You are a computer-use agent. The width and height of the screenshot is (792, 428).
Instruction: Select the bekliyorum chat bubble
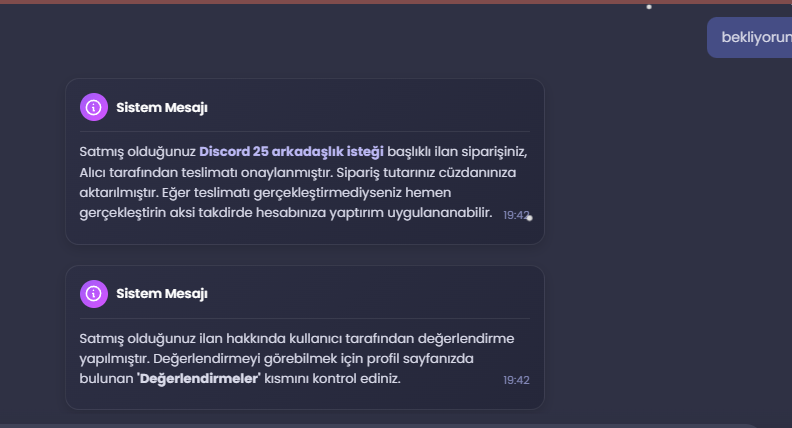click(x=750, y=37)
